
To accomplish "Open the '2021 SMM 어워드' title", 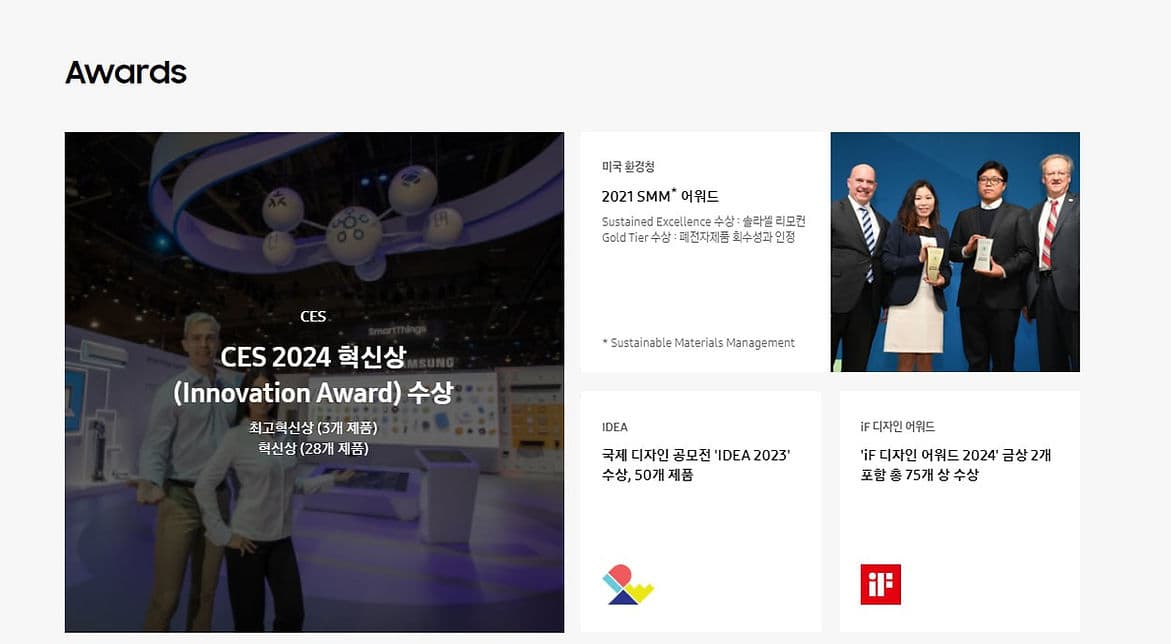I will pyautogui.click(x=660, y=196).
